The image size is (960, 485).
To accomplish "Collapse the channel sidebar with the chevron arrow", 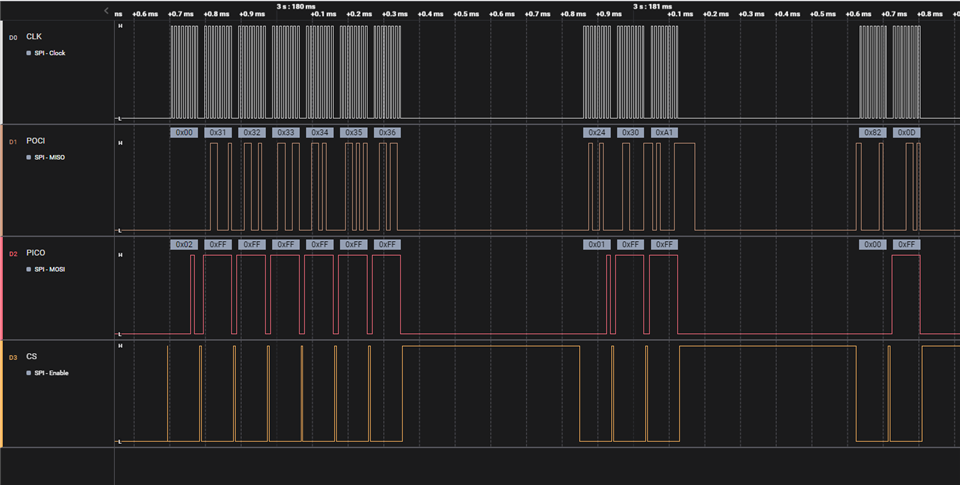I will 107,10.
